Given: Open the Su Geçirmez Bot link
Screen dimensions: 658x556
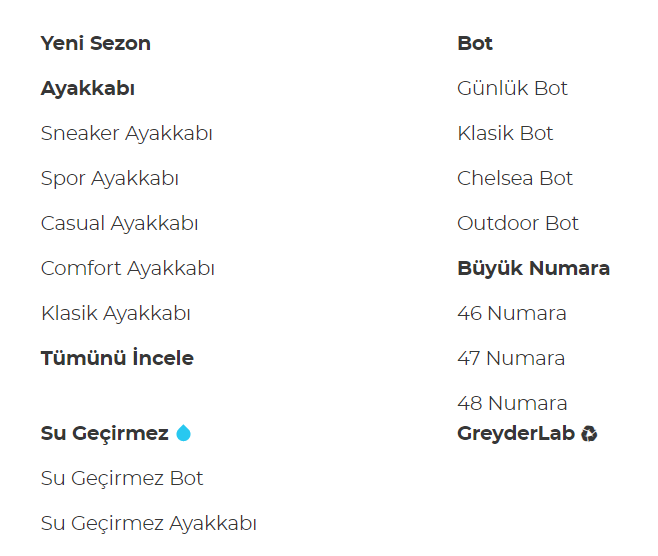Looking at the screenshot, I should pyautogui.click(x=122, y=478).
